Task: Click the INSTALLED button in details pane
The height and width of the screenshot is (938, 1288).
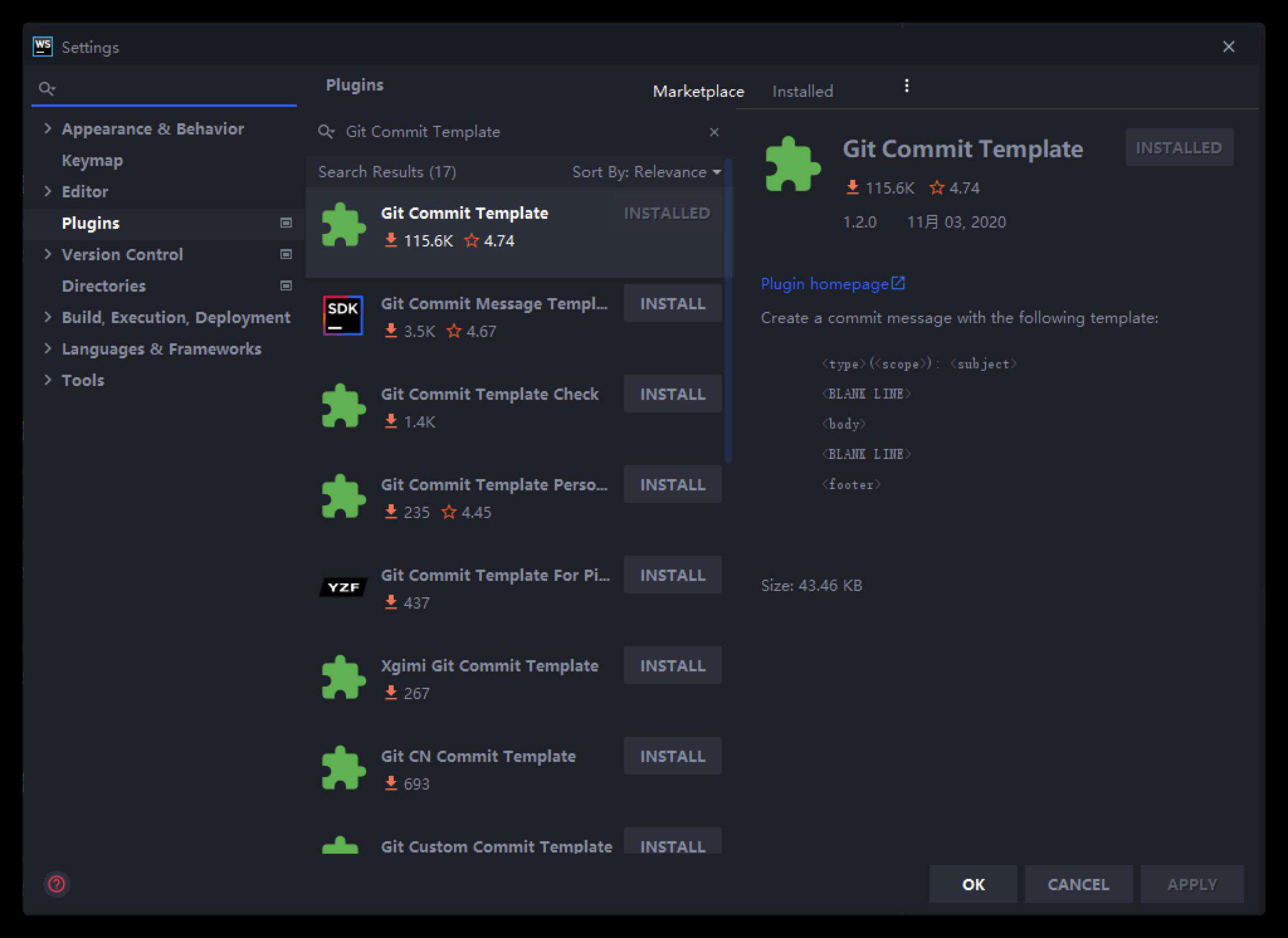Action: coord(1179,148)
